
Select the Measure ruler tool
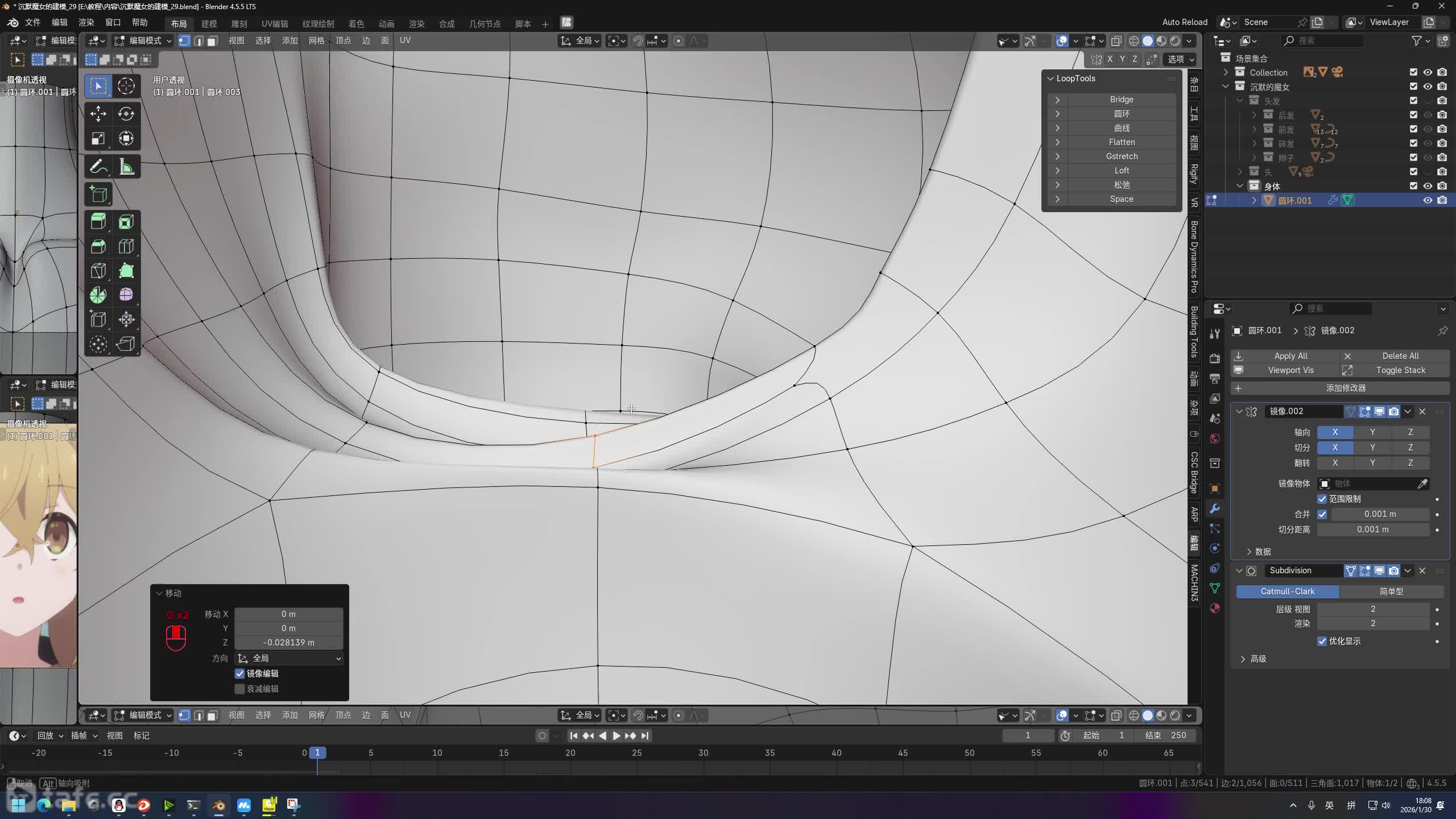click(126, 167)
